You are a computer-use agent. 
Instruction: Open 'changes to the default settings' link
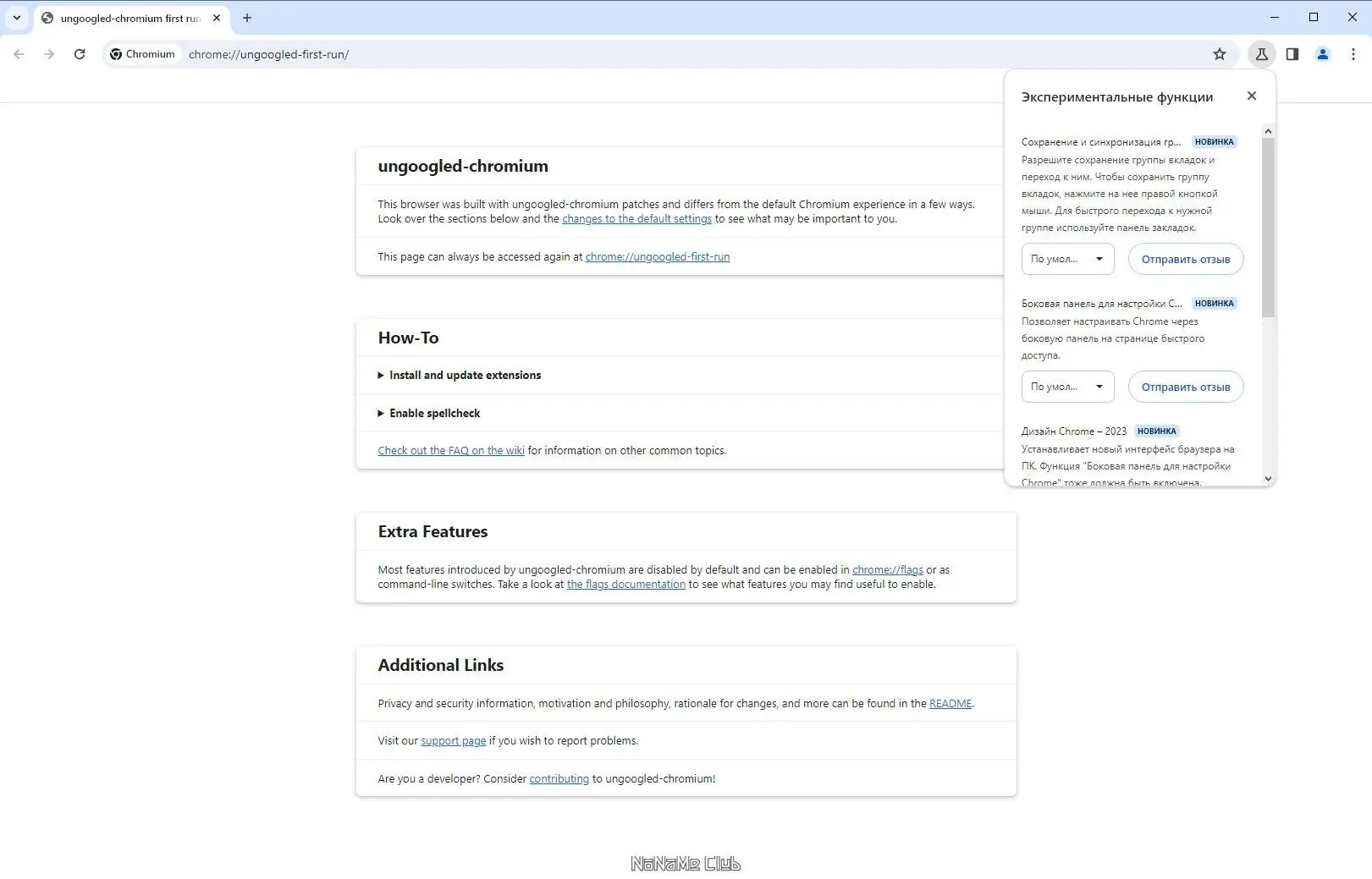(x=636, y=218)
